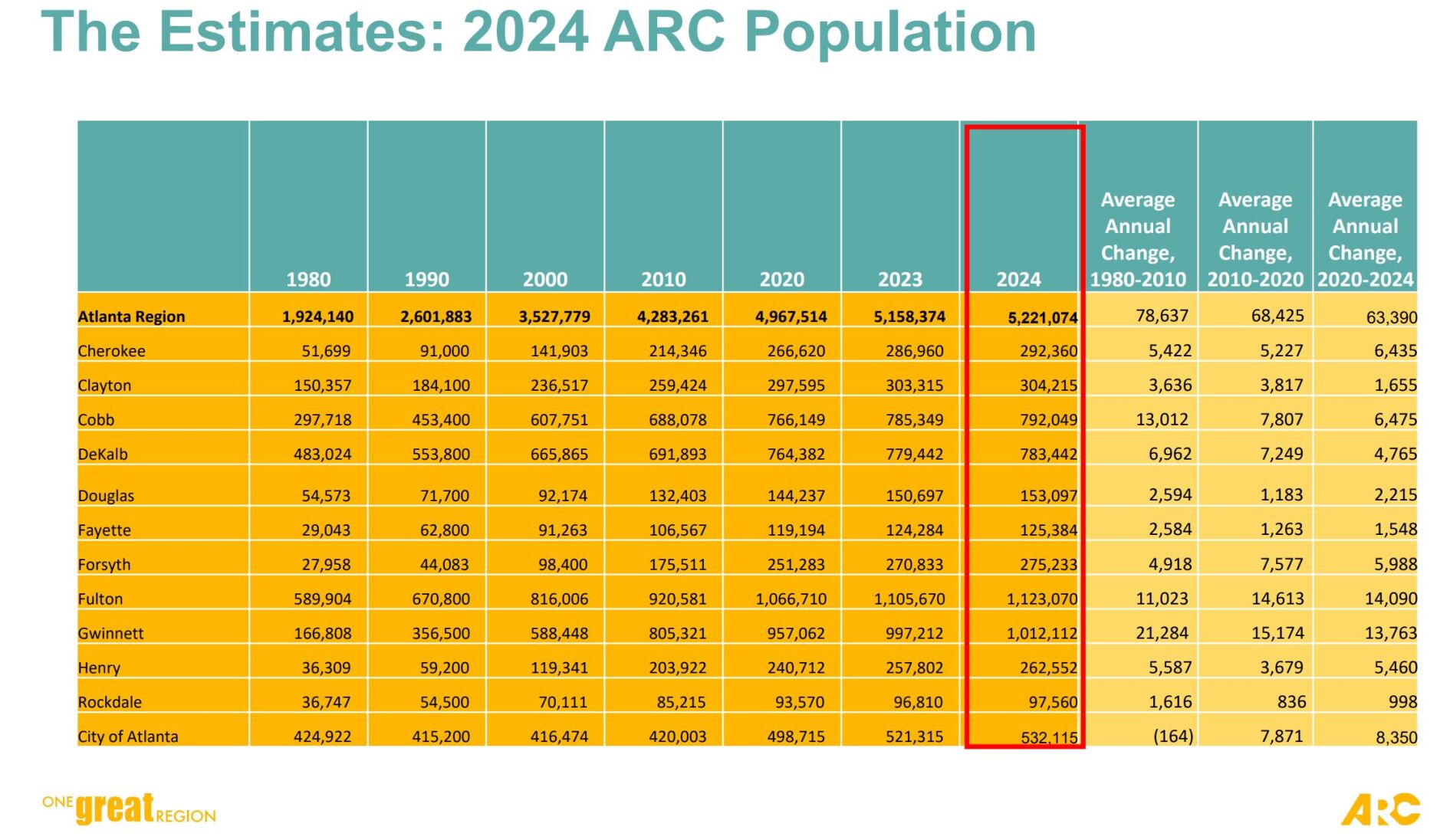Click the ARC logo

pyautogui.click(x=1380, y=809)
